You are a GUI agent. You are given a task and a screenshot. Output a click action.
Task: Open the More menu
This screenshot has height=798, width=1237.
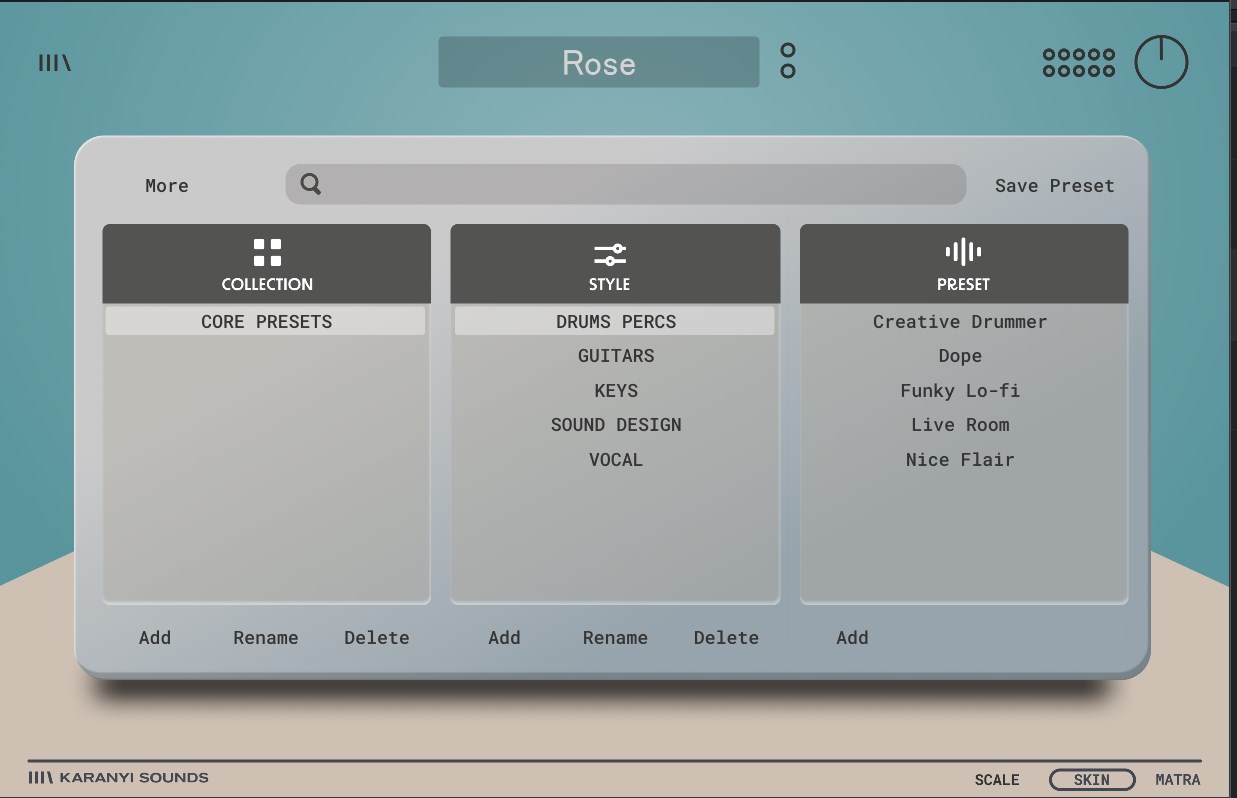[166, 186]
